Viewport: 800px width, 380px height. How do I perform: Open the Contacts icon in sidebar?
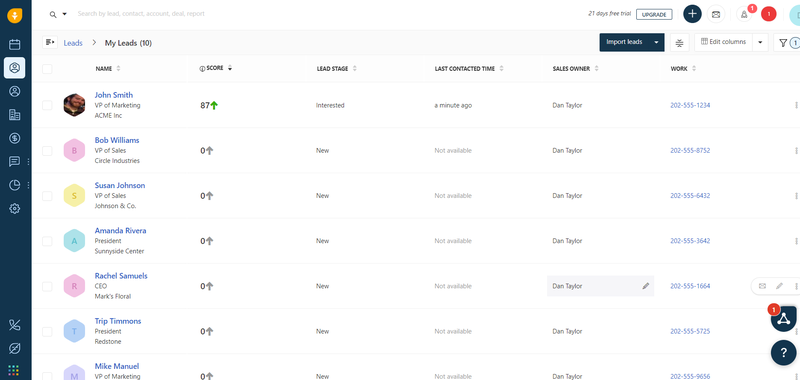[x=15, y=91]
